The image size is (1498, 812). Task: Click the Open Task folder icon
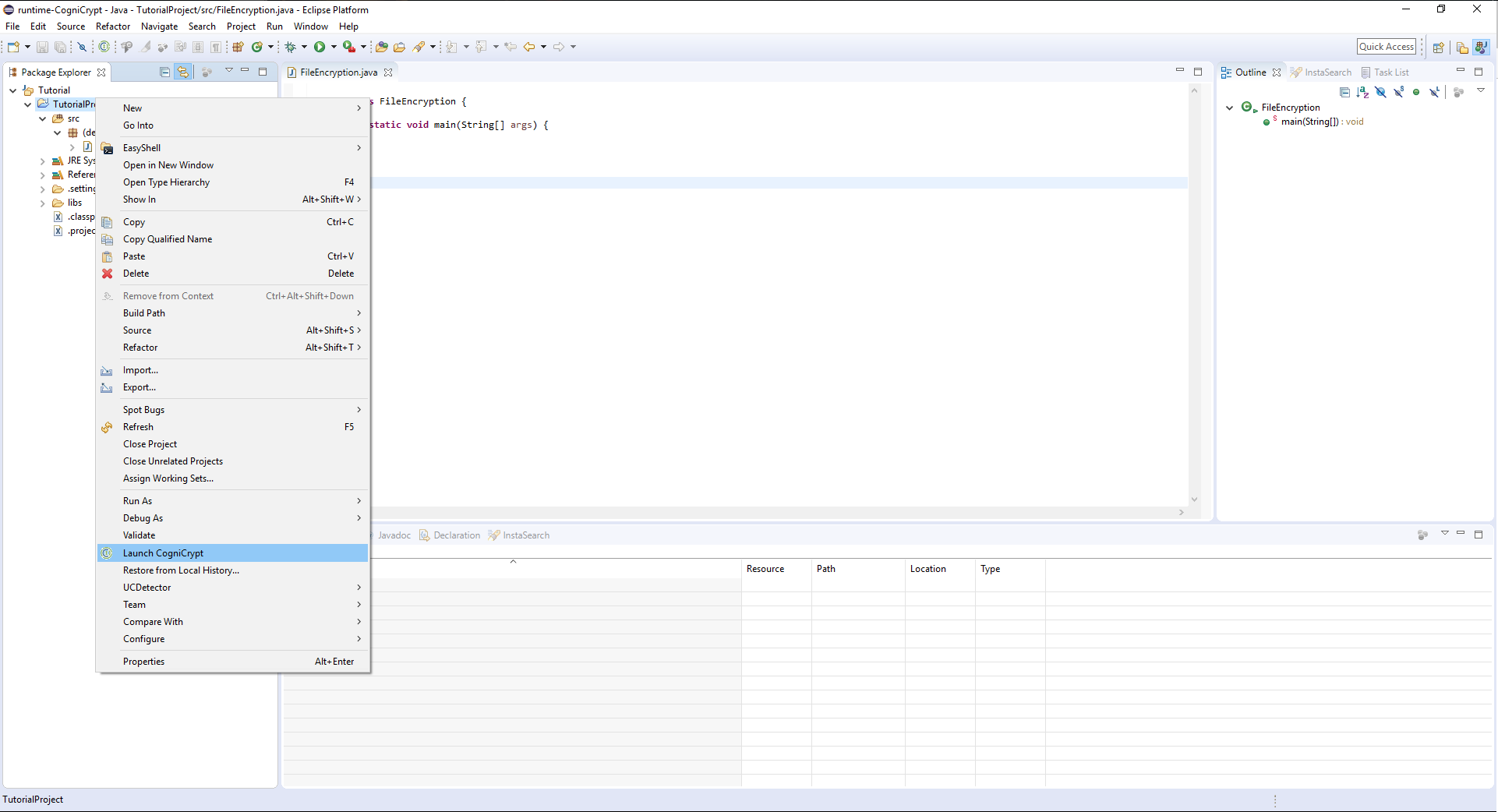pyautogui.click(x=400, y=47)
